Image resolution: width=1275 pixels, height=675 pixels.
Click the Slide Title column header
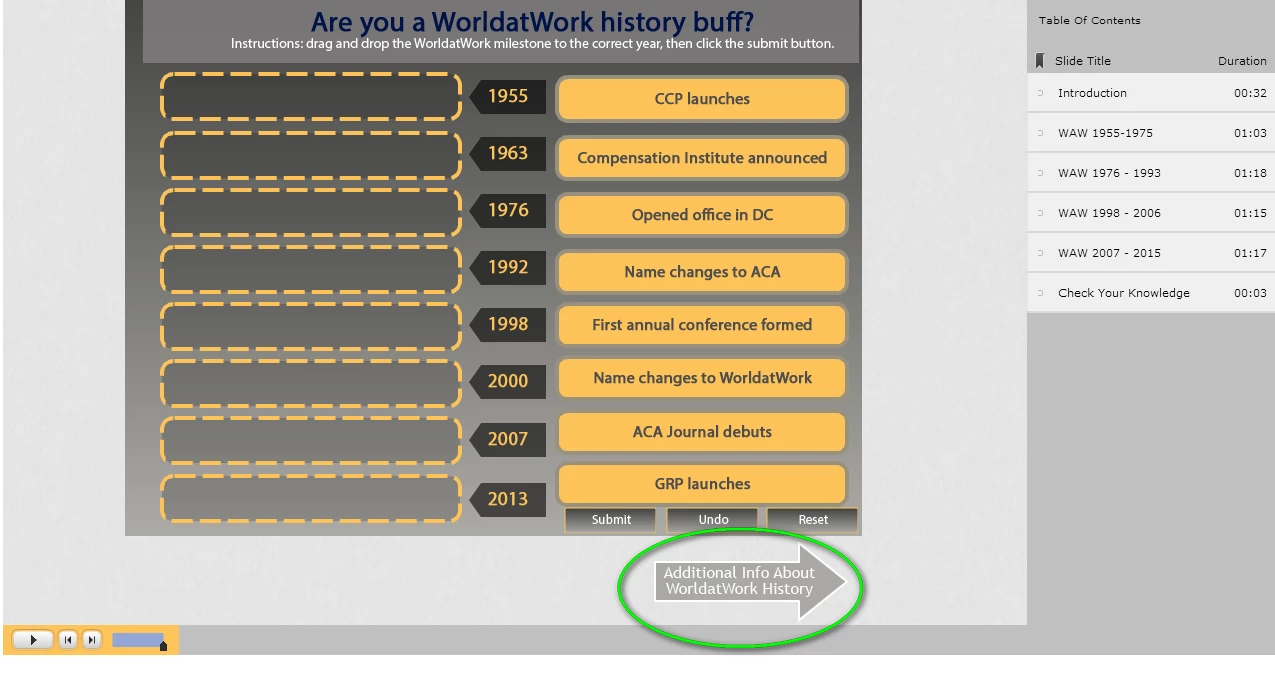(1083, 61)
